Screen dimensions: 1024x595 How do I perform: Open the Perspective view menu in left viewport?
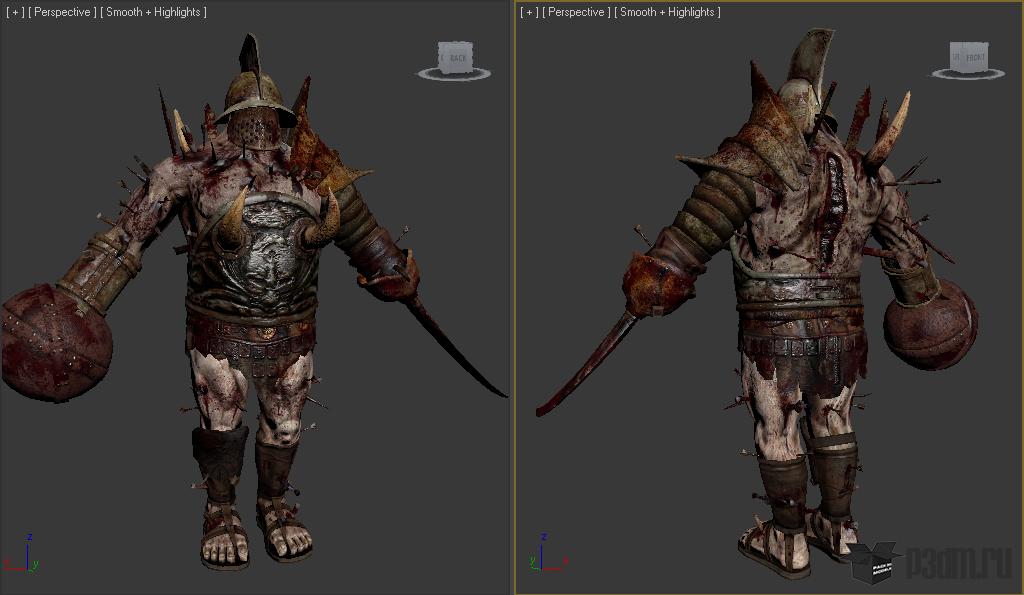coord(62,12)
